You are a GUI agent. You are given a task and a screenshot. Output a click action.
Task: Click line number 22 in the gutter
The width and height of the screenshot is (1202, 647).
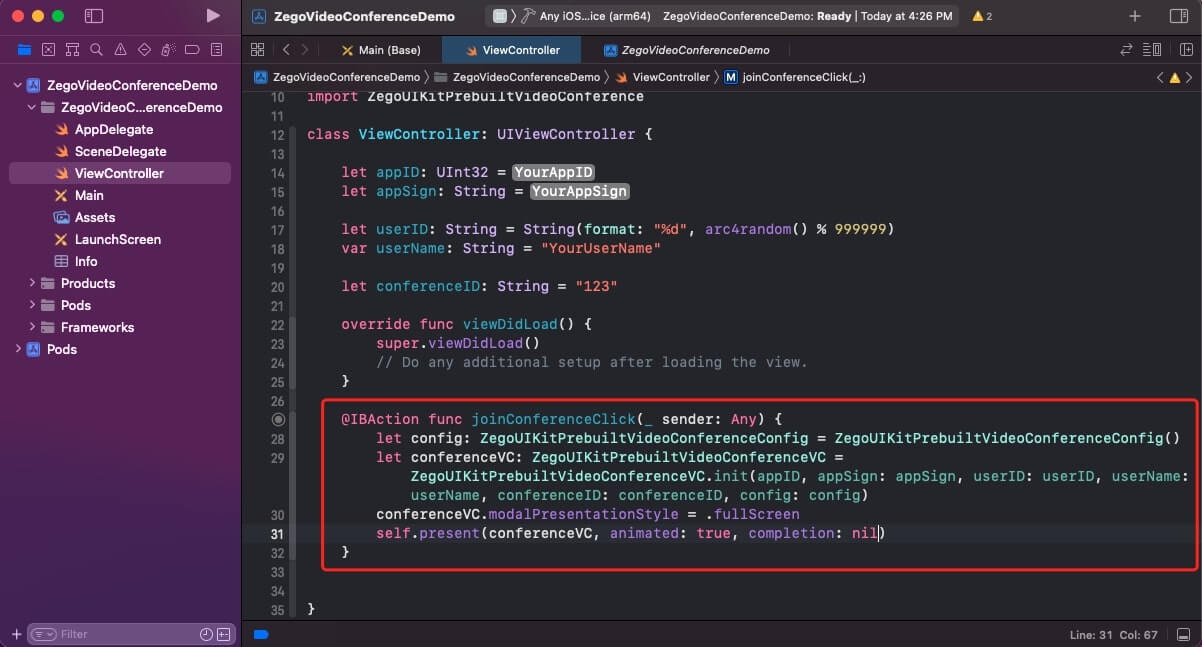pyautogui.click(x=277, y=324)
